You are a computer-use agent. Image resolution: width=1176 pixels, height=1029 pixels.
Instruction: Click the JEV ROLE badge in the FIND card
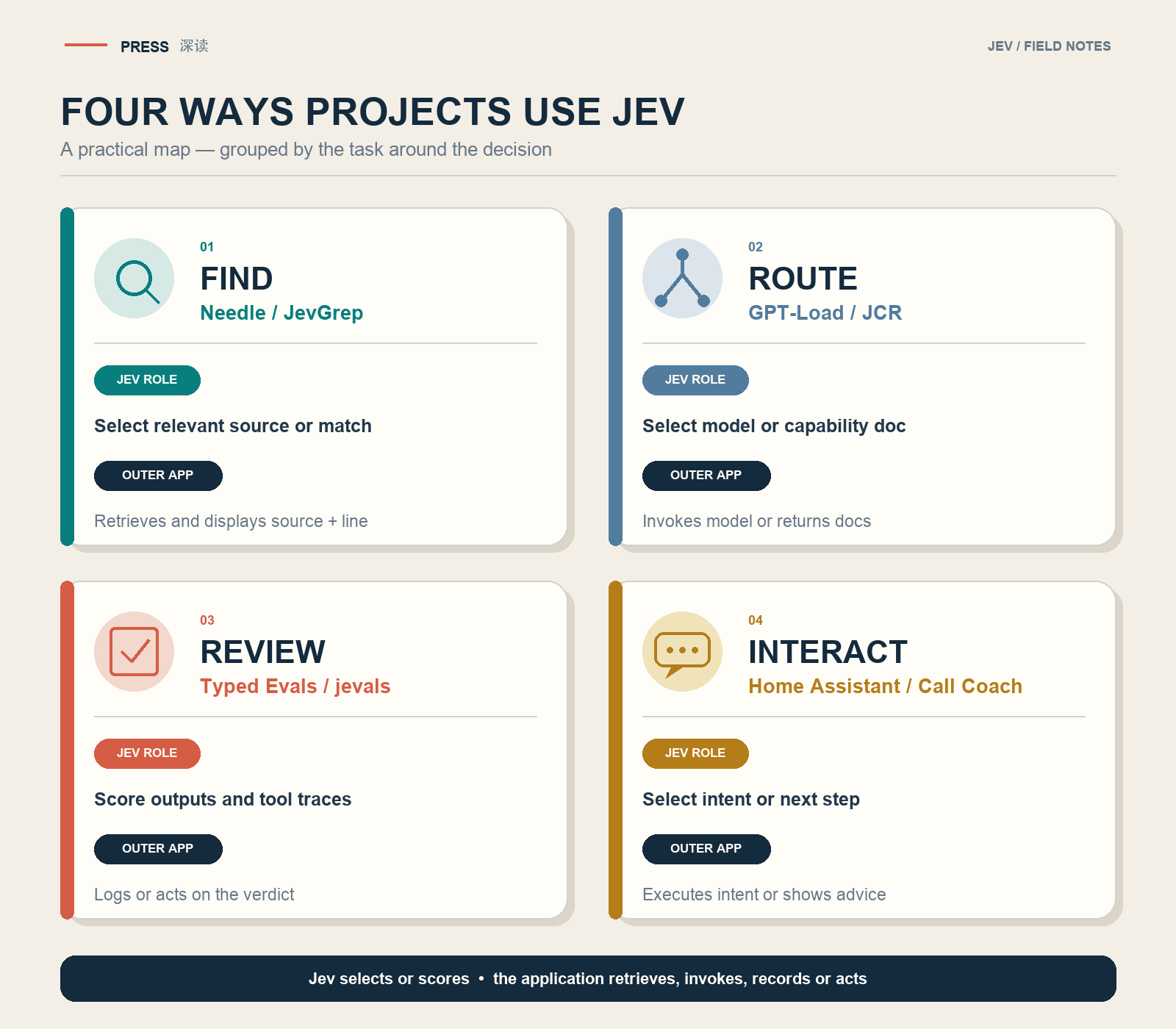click(x=147, y=380)
